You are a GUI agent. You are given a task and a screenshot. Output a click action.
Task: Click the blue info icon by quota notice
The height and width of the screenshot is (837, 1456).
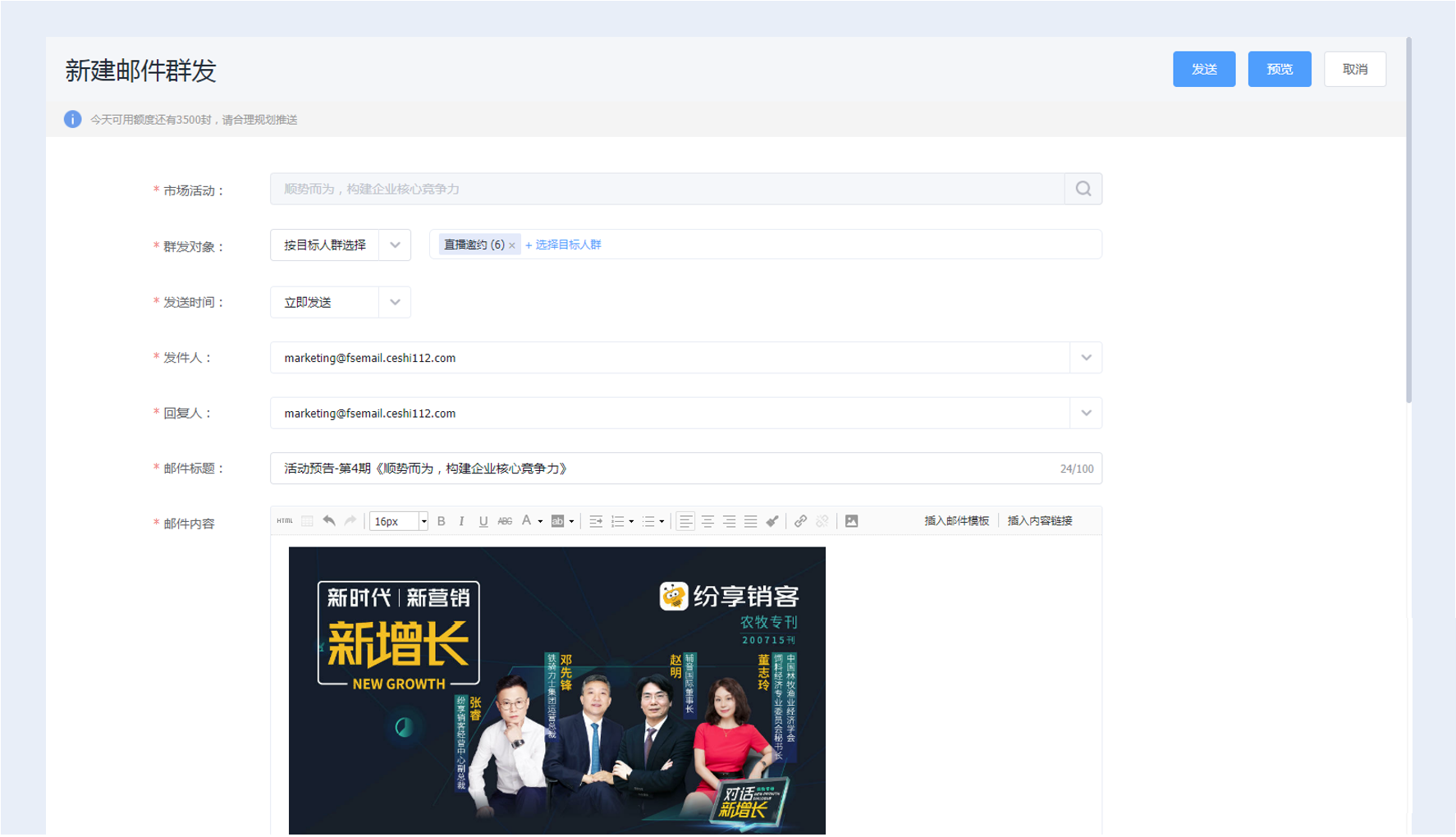[72, 119]
